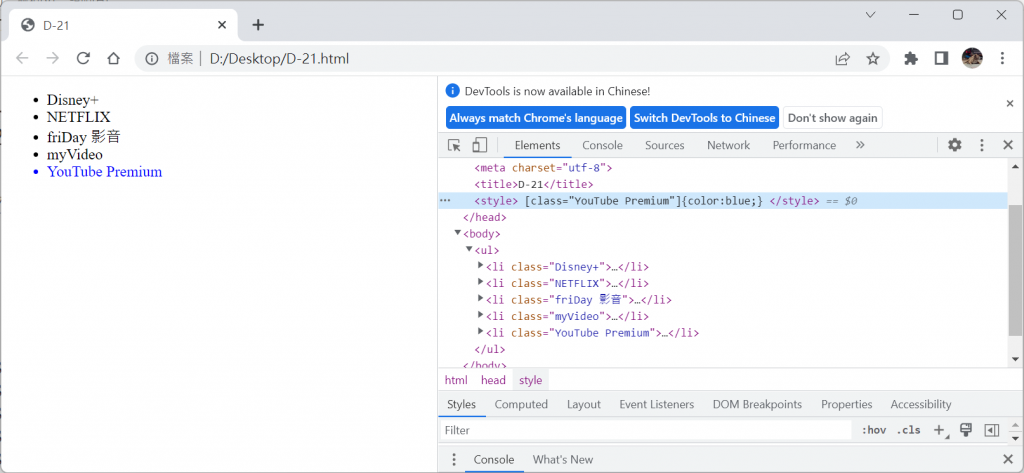The image size is (1024, 473).
Task: Toggle the computed styles sidebar icon
Action: pyautogui.click(x=992, y=430)
